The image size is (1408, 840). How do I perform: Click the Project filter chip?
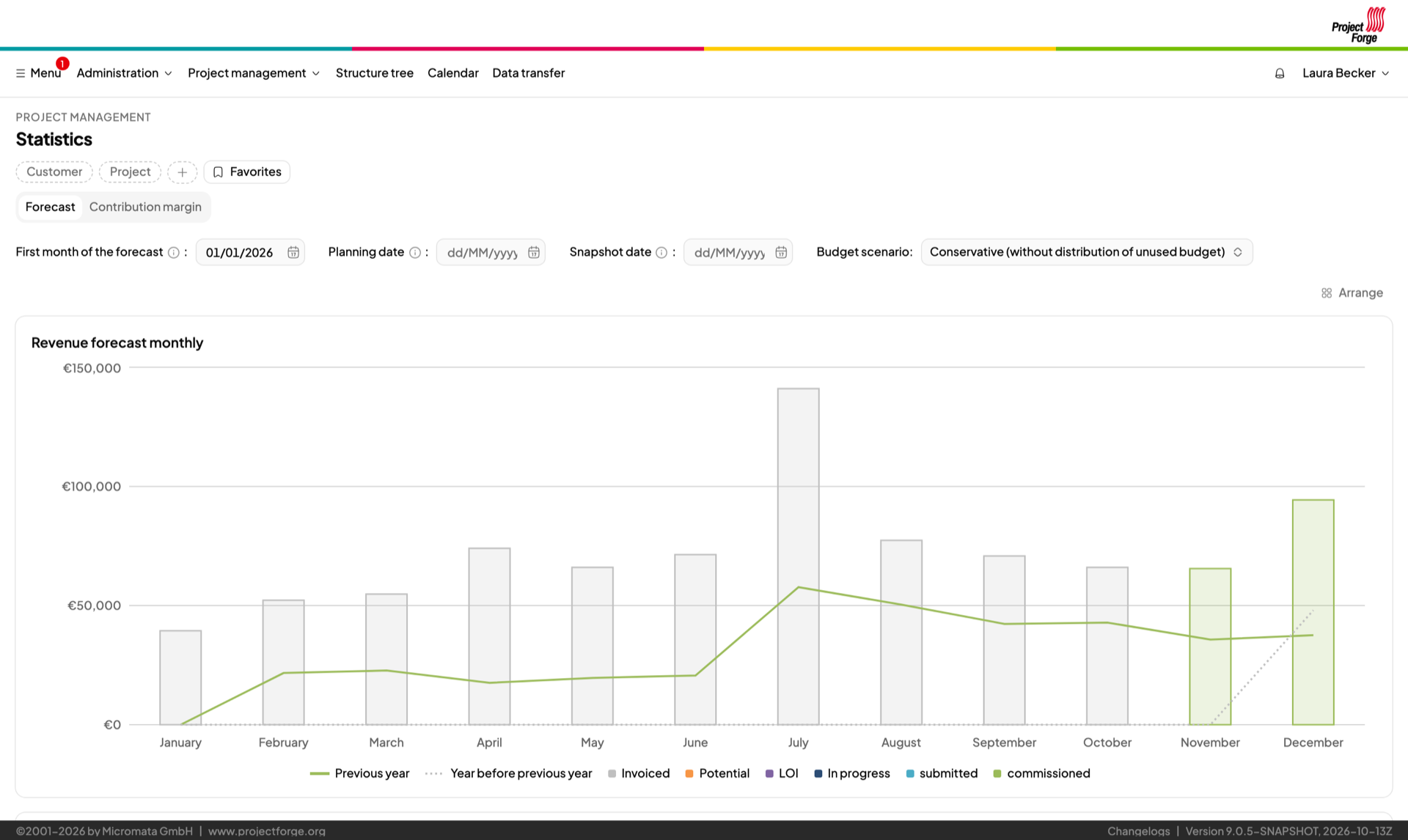130,172
